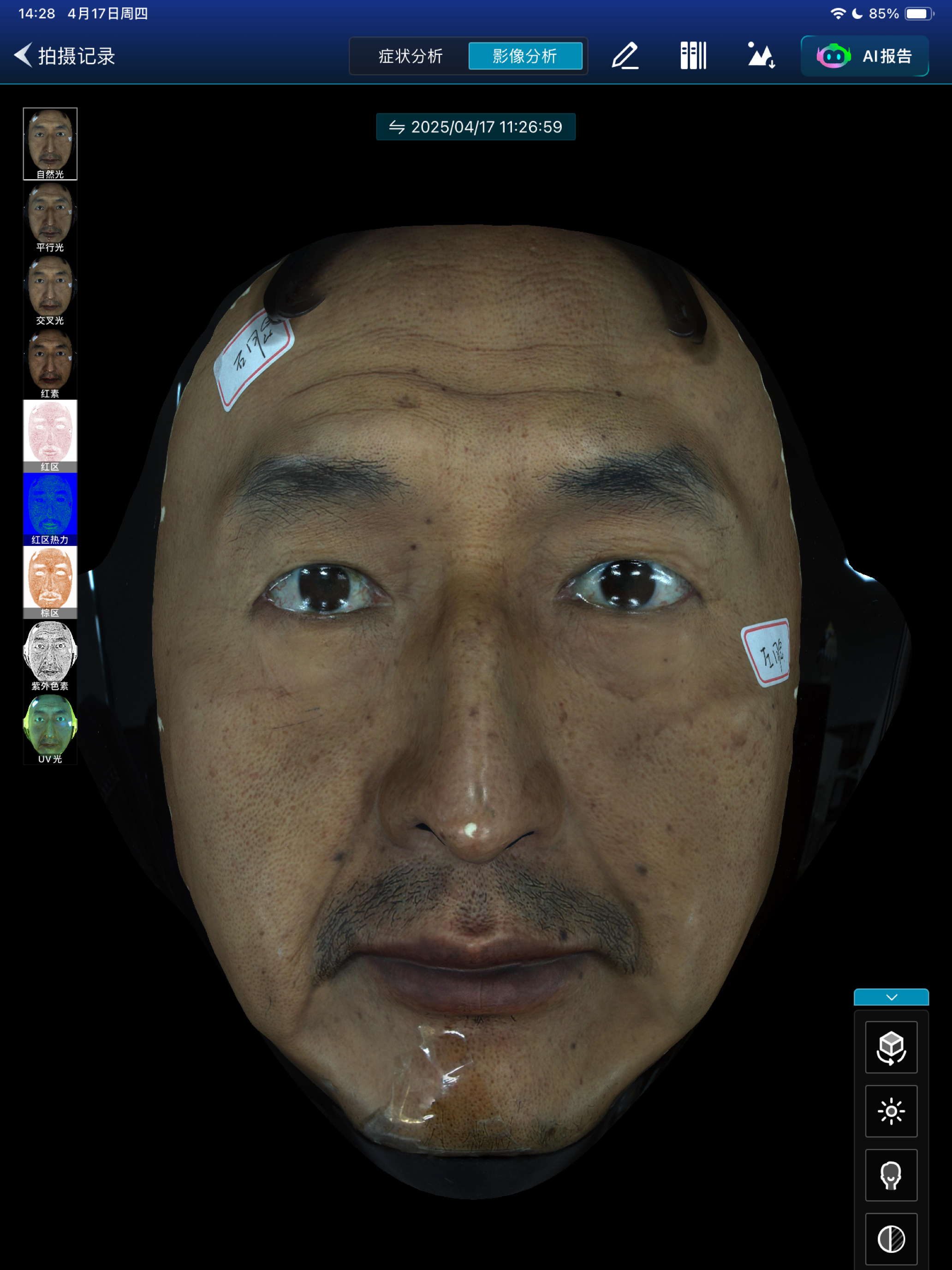The height and width of the screenshot is (1270, 952).
Task: Tap the status bar time 14:28
Action: click(x=37, y=14)
